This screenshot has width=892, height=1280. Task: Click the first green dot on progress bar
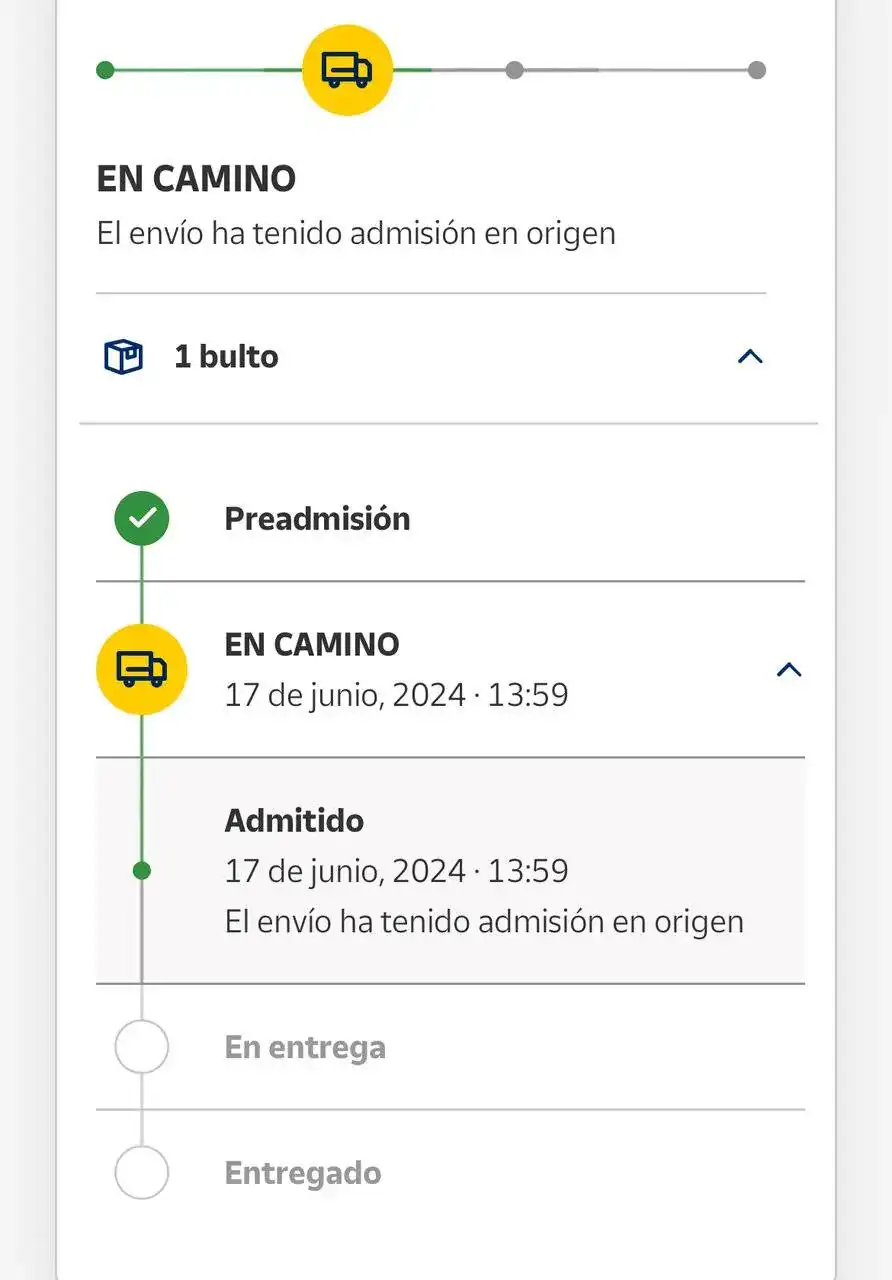tap(105, 70)
